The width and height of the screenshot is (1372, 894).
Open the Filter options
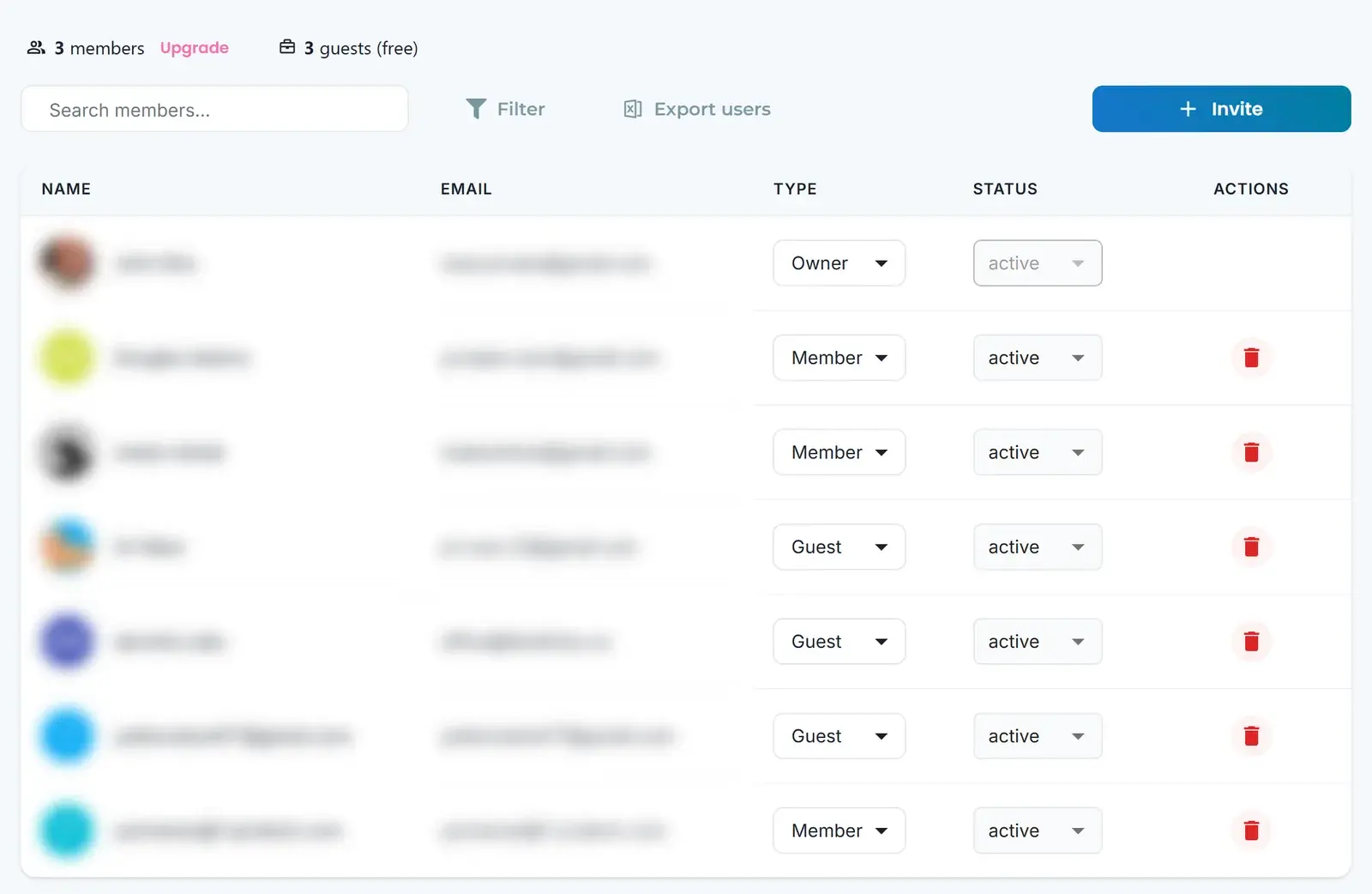pos(505,109)
